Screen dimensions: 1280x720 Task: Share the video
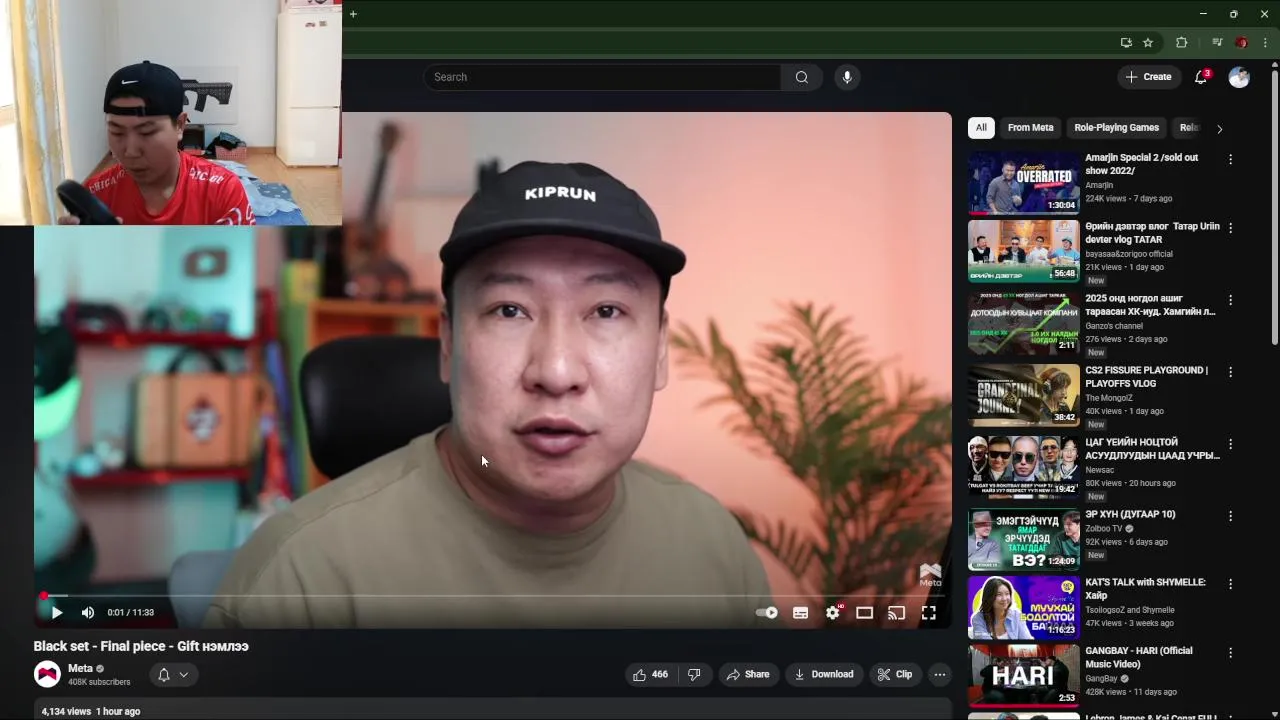(748, 675)
